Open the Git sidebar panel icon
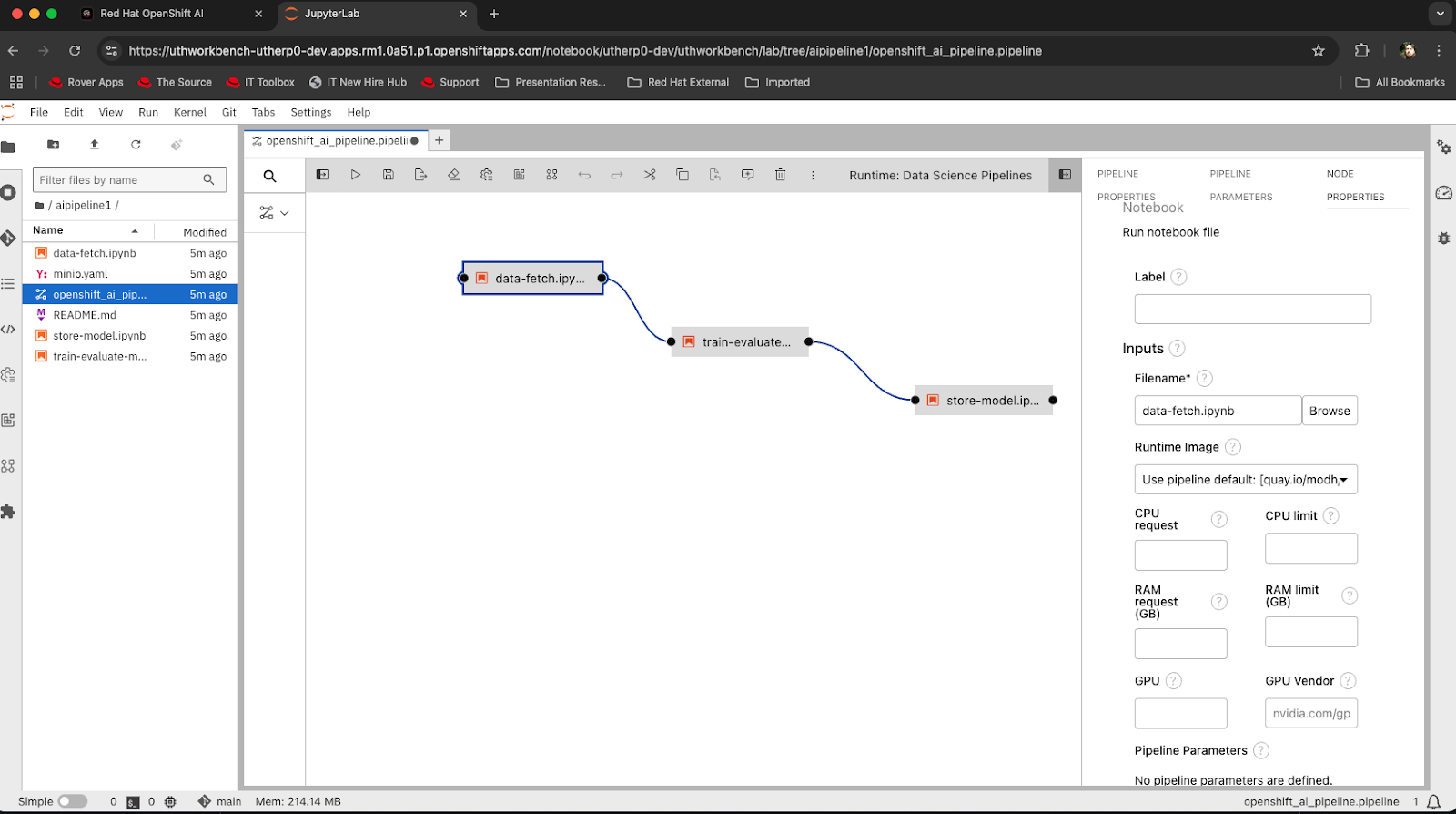Screen dimensions: 1456x814 coord(9,239)
